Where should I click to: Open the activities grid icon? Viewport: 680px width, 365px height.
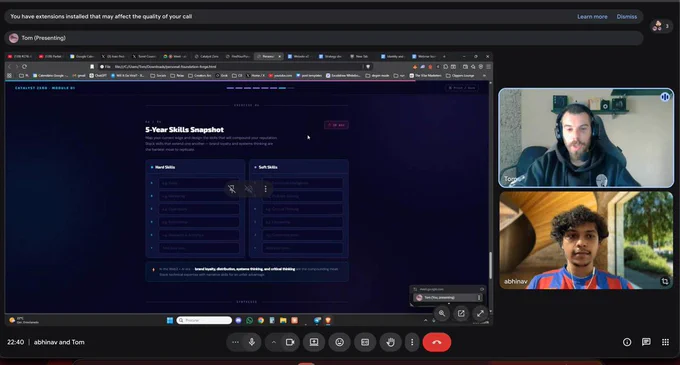pyautogui.click(x=665, y=342)
